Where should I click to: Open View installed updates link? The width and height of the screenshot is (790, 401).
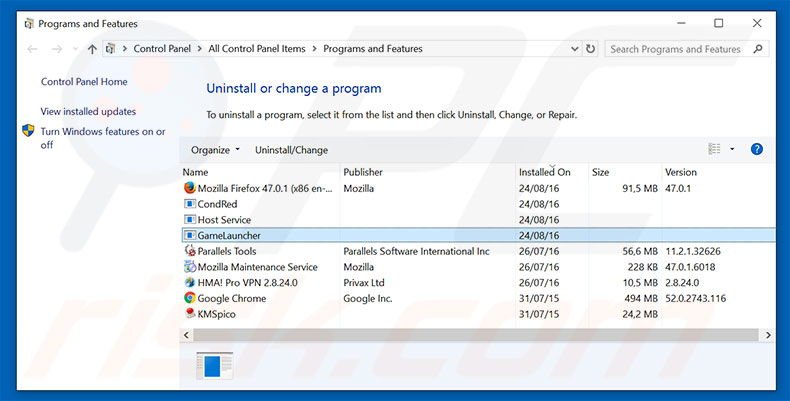[88, 111]
